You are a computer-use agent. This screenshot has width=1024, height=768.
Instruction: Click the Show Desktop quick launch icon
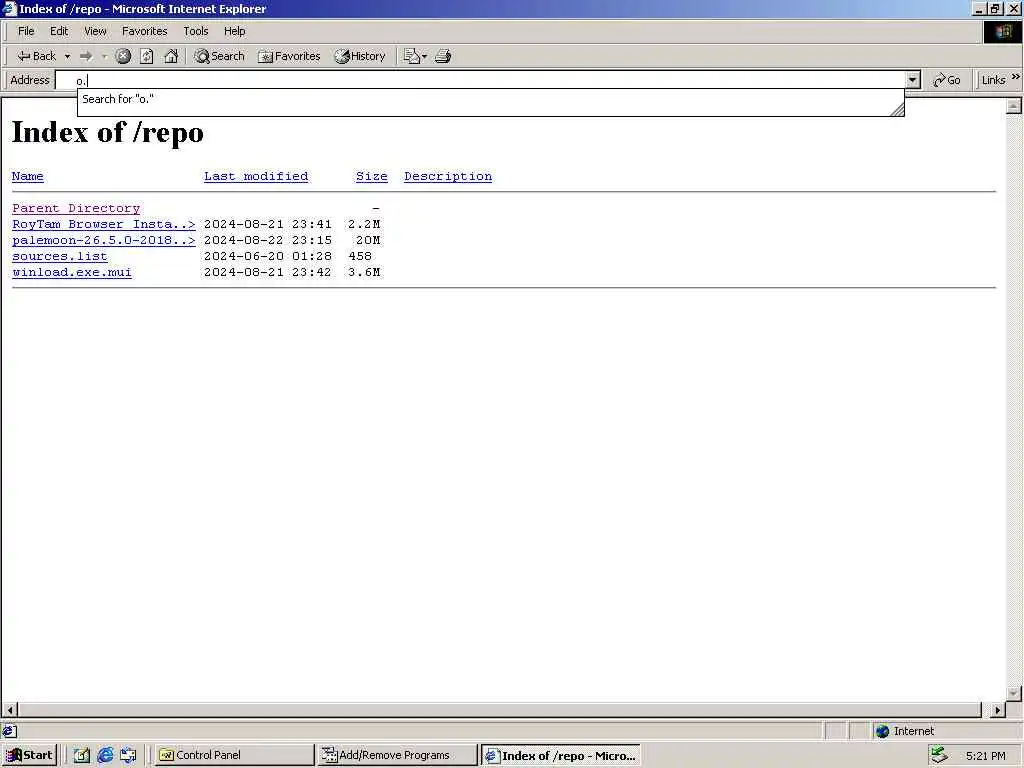point(81,755)
